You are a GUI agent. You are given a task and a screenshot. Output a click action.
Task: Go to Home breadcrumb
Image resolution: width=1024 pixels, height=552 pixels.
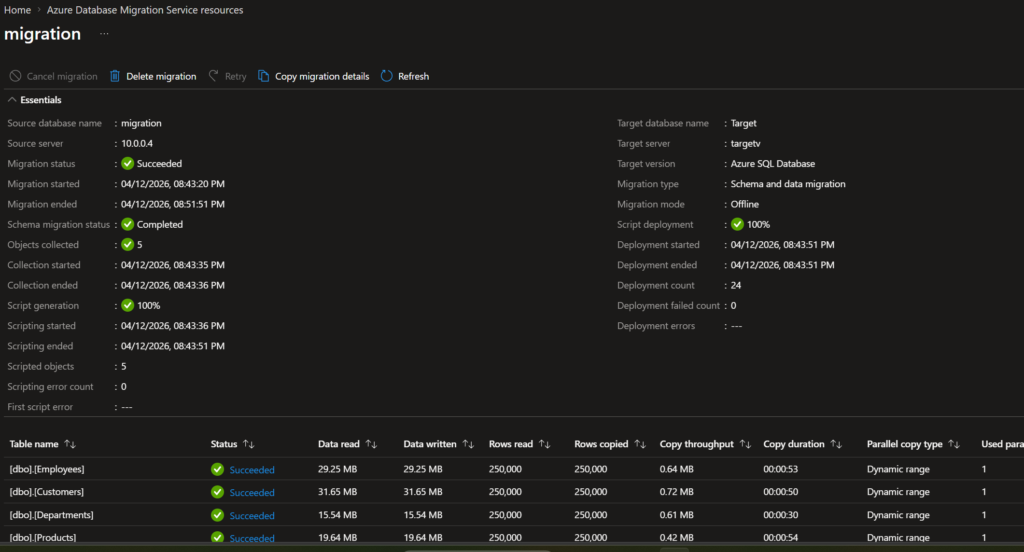coord(17,10)
